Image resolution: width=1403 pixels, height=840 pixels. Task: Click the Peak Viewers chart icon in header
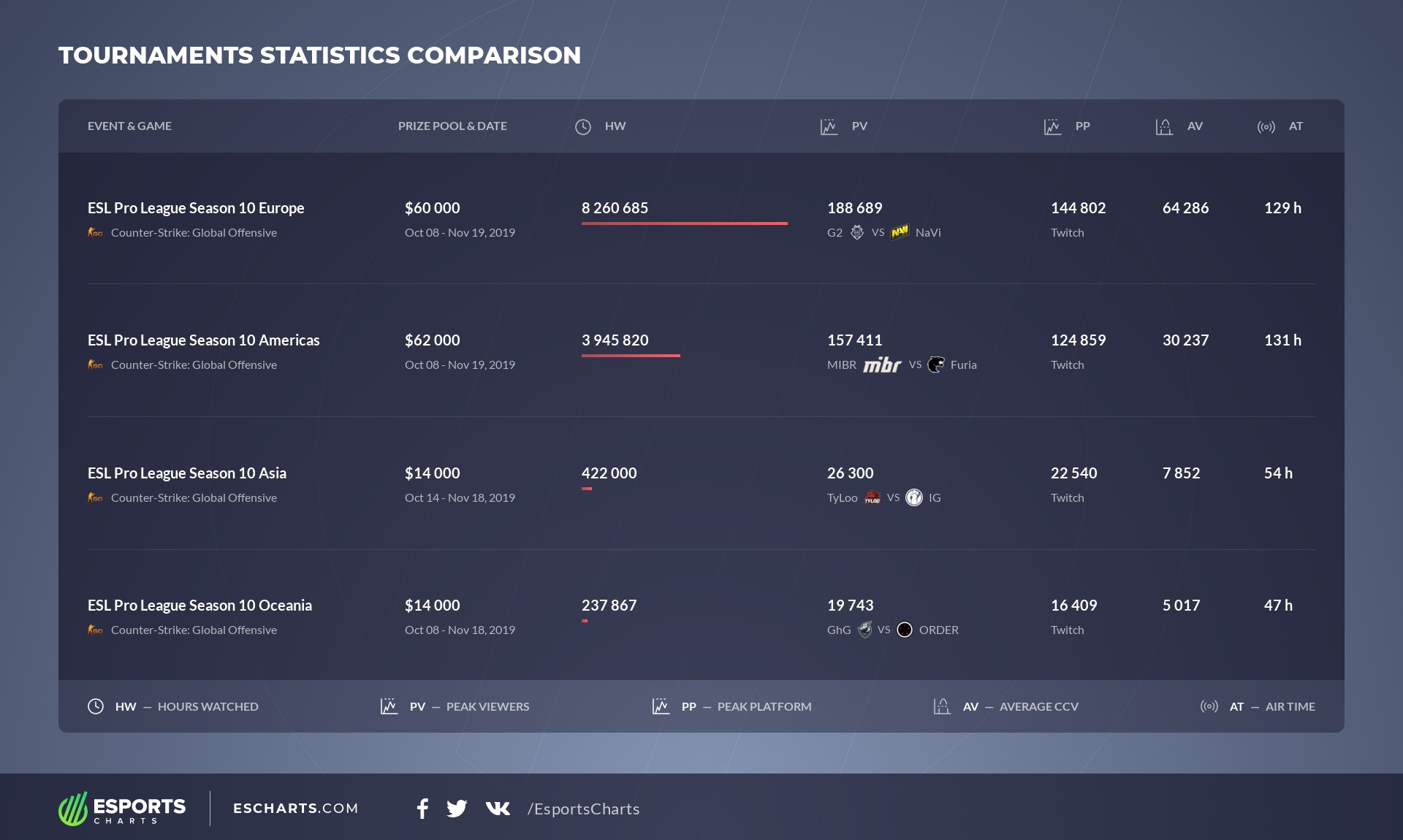pos(829,127)
